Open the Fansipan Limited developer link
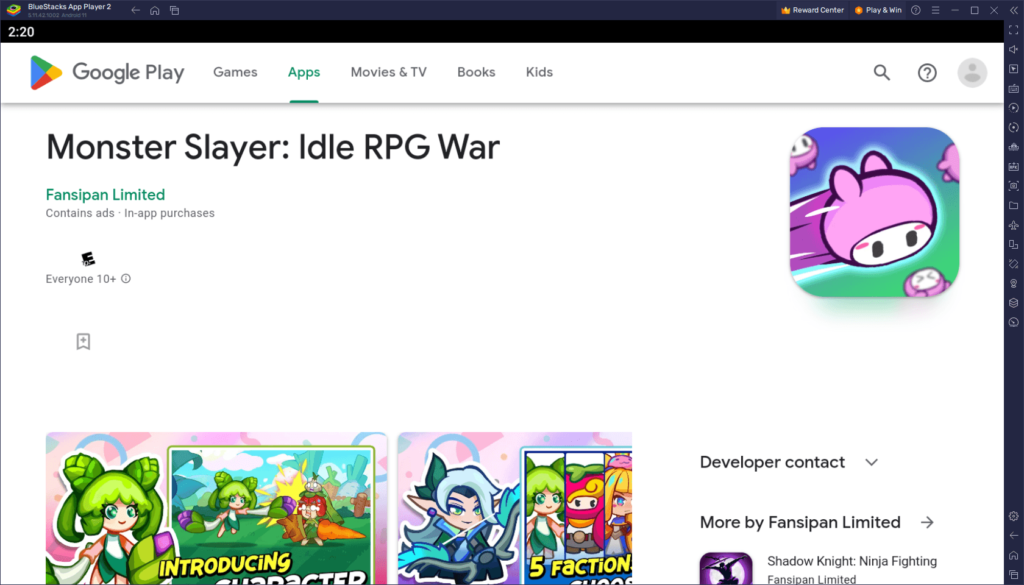Image resolution: width=1024 pixels, height=585 pixels. (x=105, y=194)
